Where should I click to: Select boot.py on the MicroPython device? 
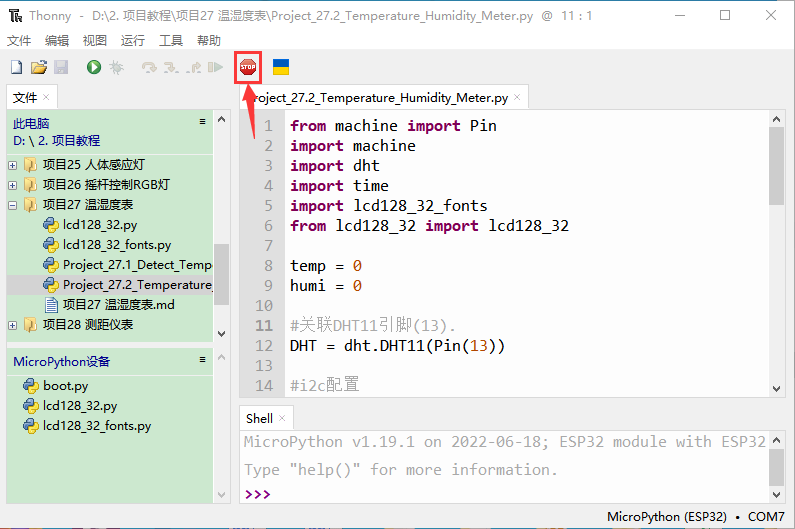(x=65, y=386)
